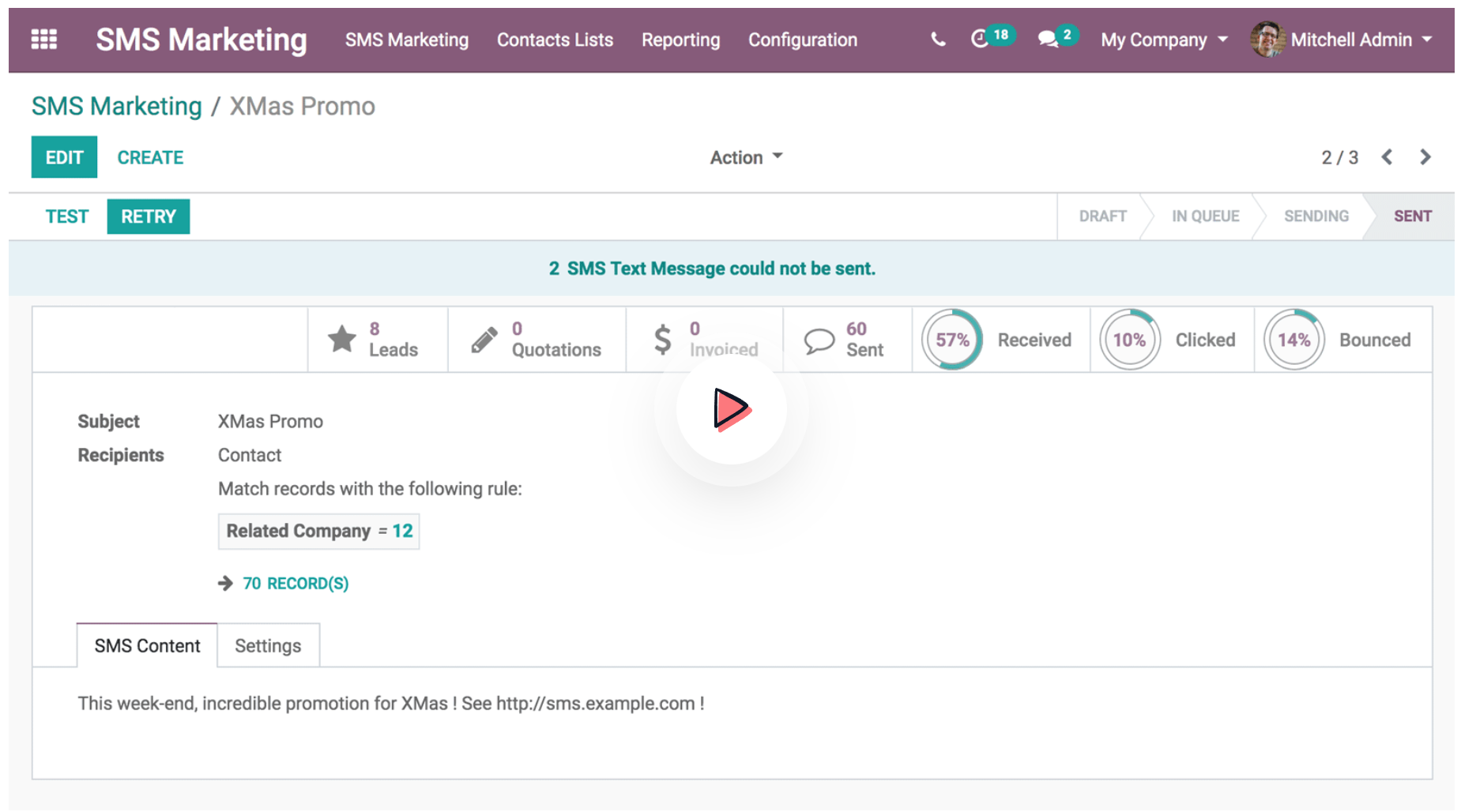Viewport: 1461px width, 812px height.
Task: Open activities clock icon with 18 badge
Action: 981,39
